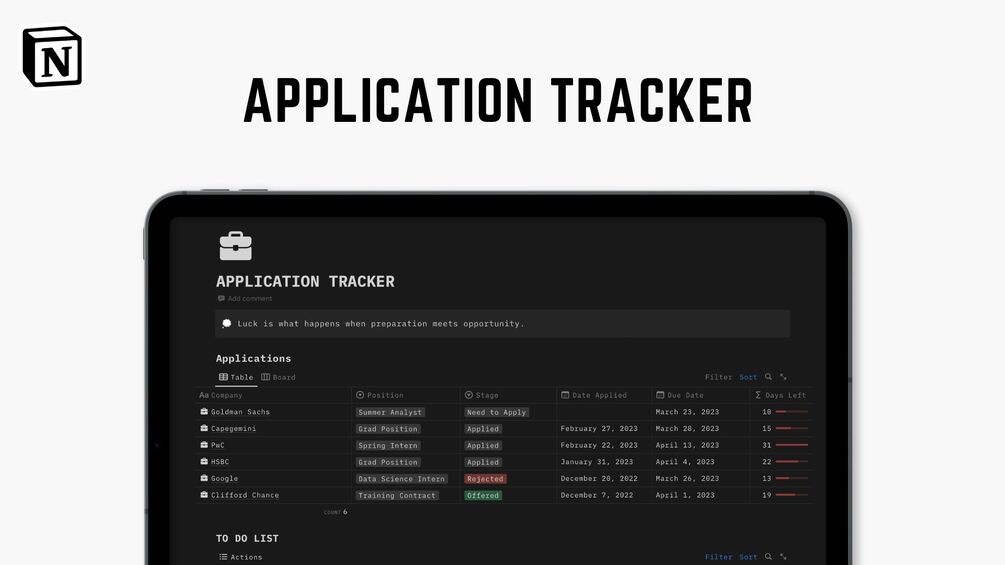Open Filter for To Do List
The image size is (1005, 565).
718,557
